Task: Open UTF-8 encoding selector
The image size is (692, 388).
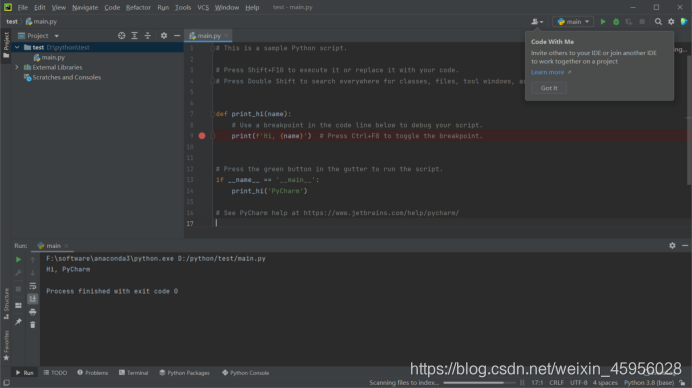Action: tap(579, 383)
